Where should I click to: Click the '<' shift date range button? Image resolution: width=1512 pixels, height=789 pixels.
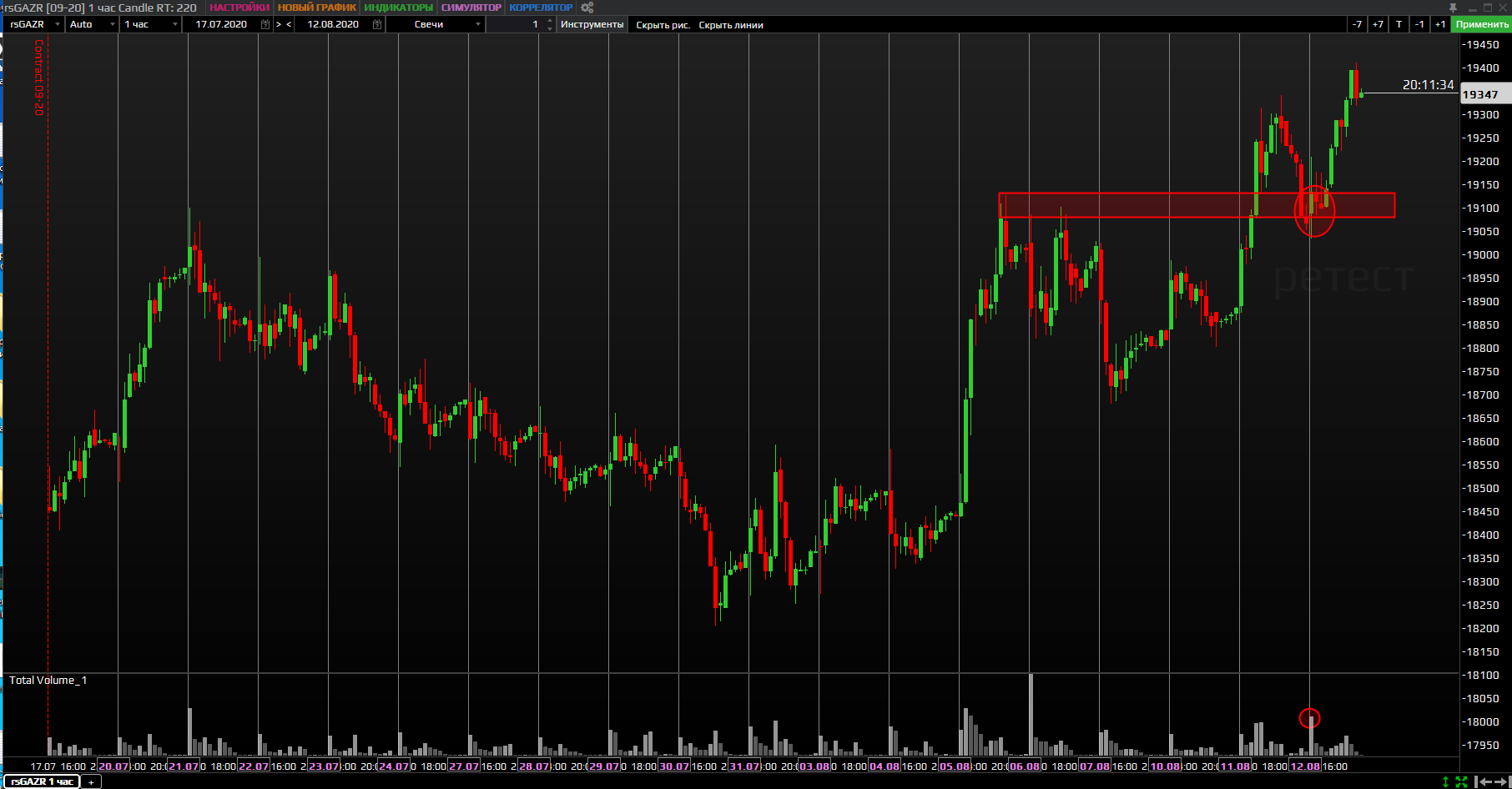pyautogui.click(x=289, y=24)
